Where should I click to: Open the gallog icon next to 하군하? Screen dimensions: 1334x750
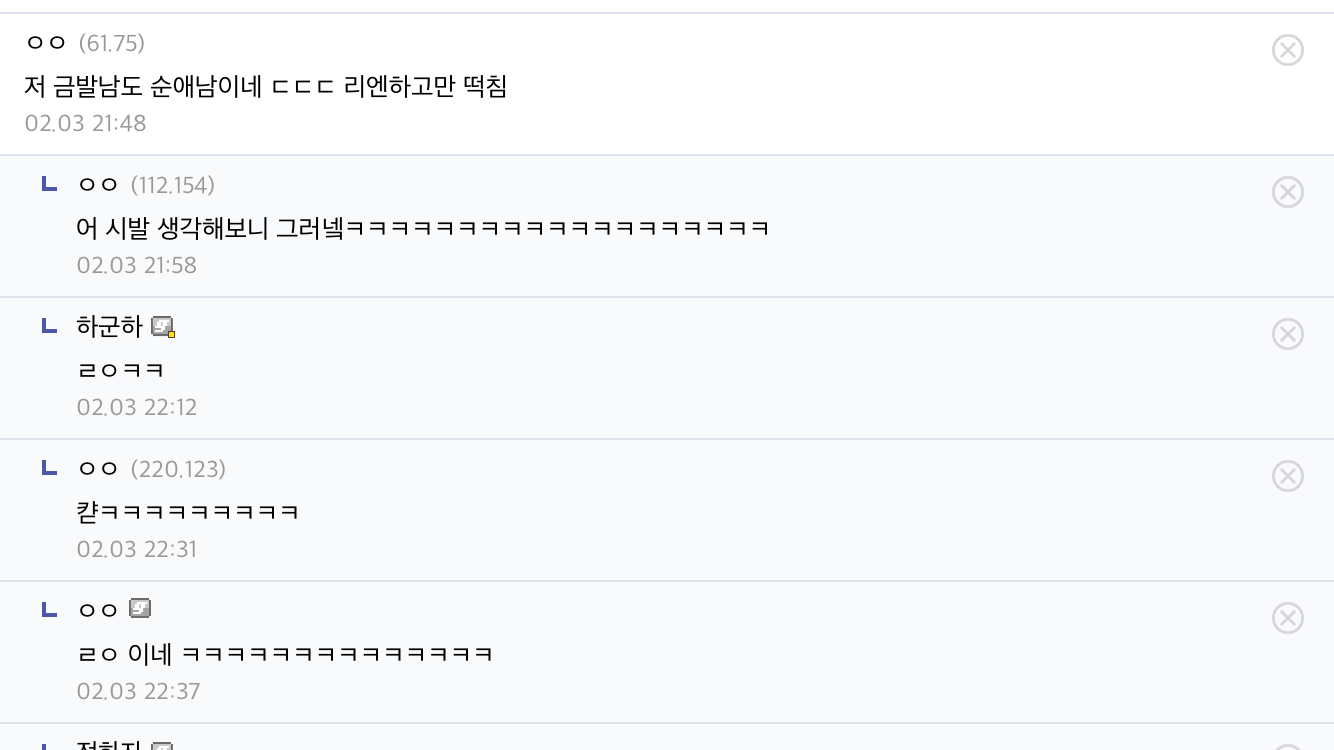click(x=163, y=327)
